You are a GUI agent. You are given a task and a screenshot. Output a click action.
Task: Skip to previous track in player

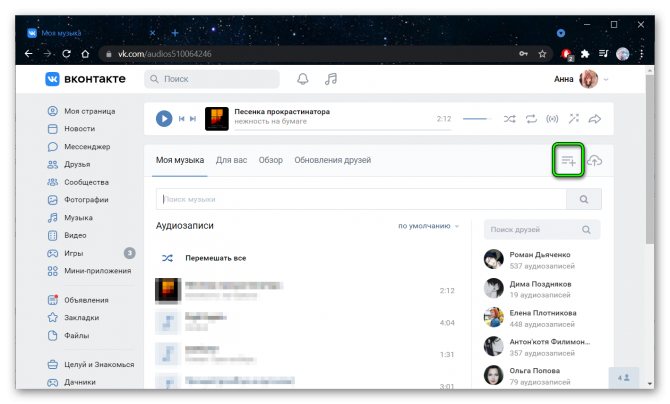tap(182, 119)
